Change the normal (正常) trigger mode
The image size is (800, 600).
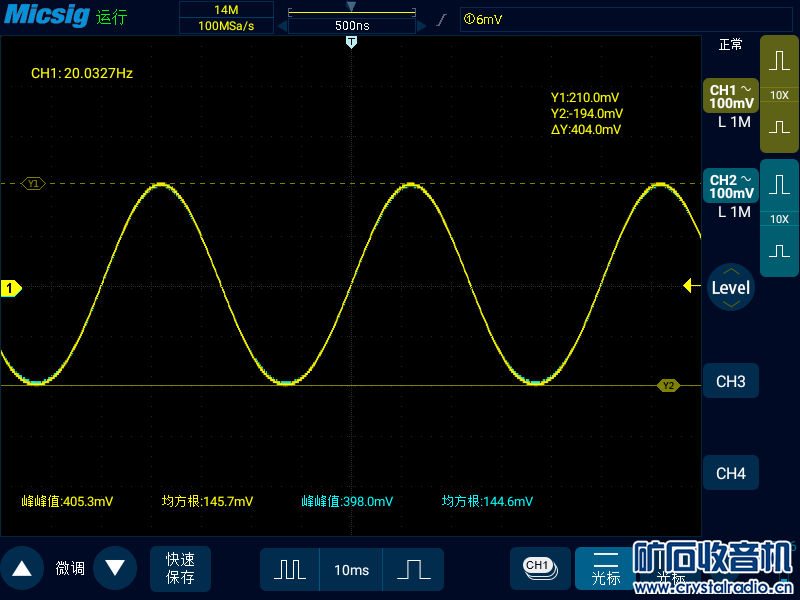(731, 45)
